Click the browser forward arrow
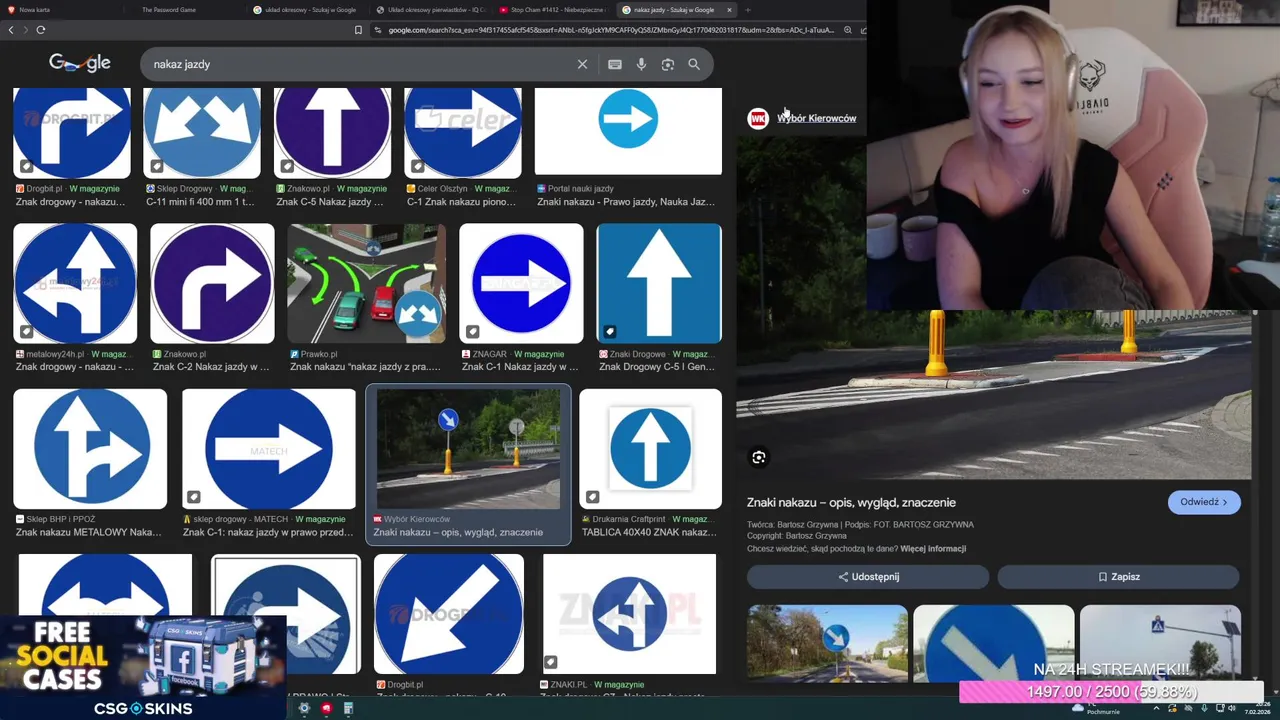1280x720 pixels. [25, 30]
